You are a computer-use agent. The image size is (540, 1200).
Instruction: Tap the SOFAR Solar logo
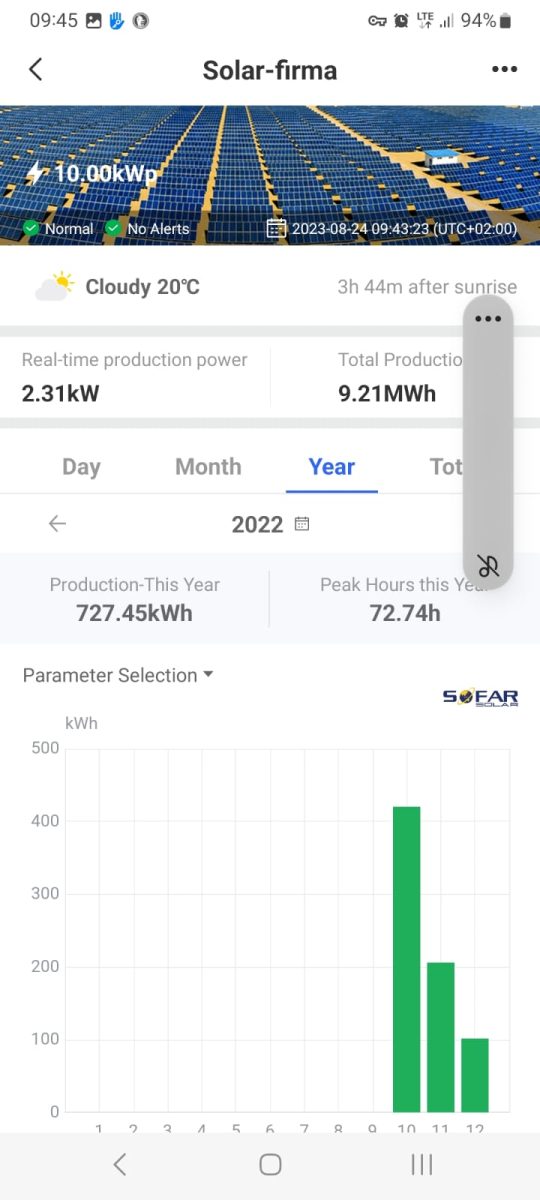480,697
